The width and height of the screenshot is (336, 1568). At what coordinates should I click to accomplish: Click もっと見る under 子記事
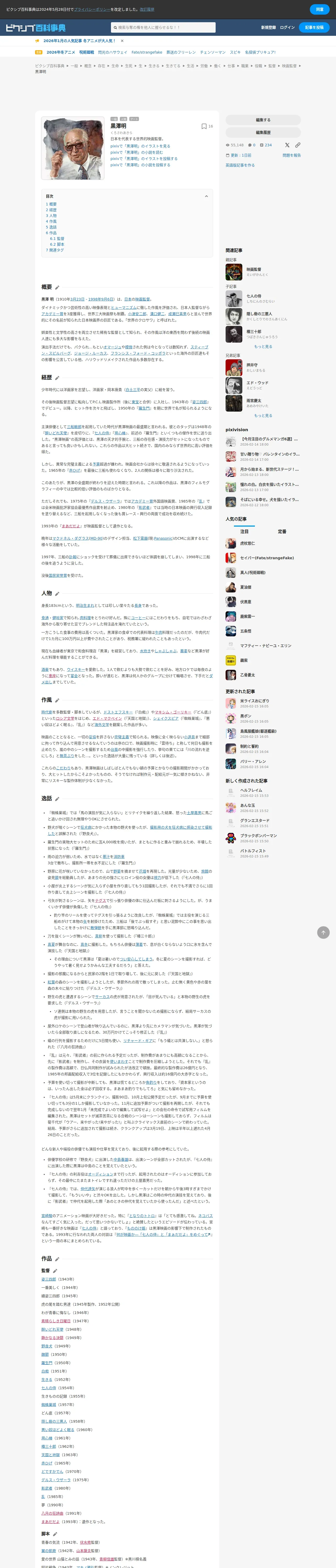click(264, 346)
